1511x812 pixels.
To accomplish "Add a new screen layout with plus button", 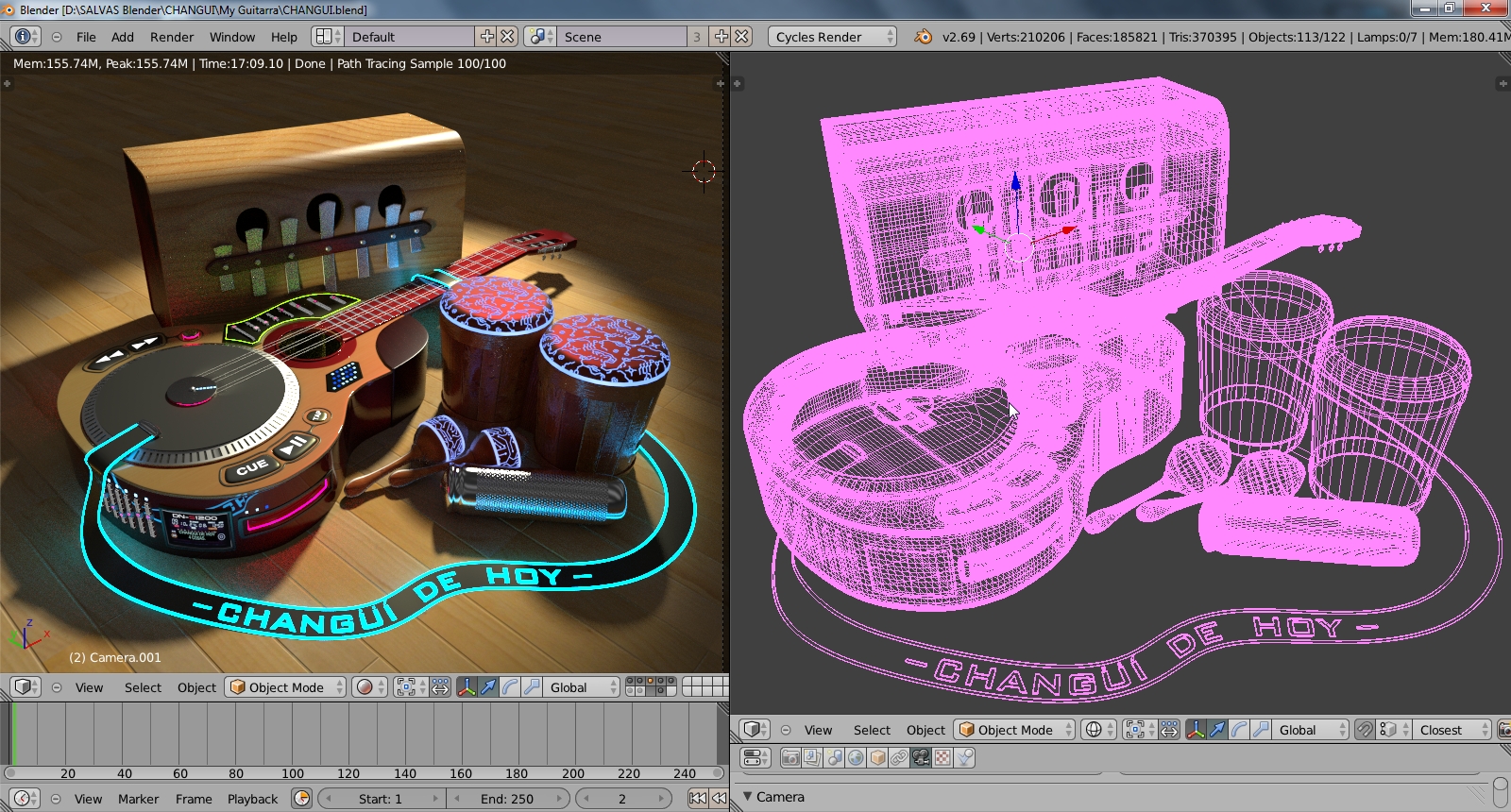I will coord(486,37).
